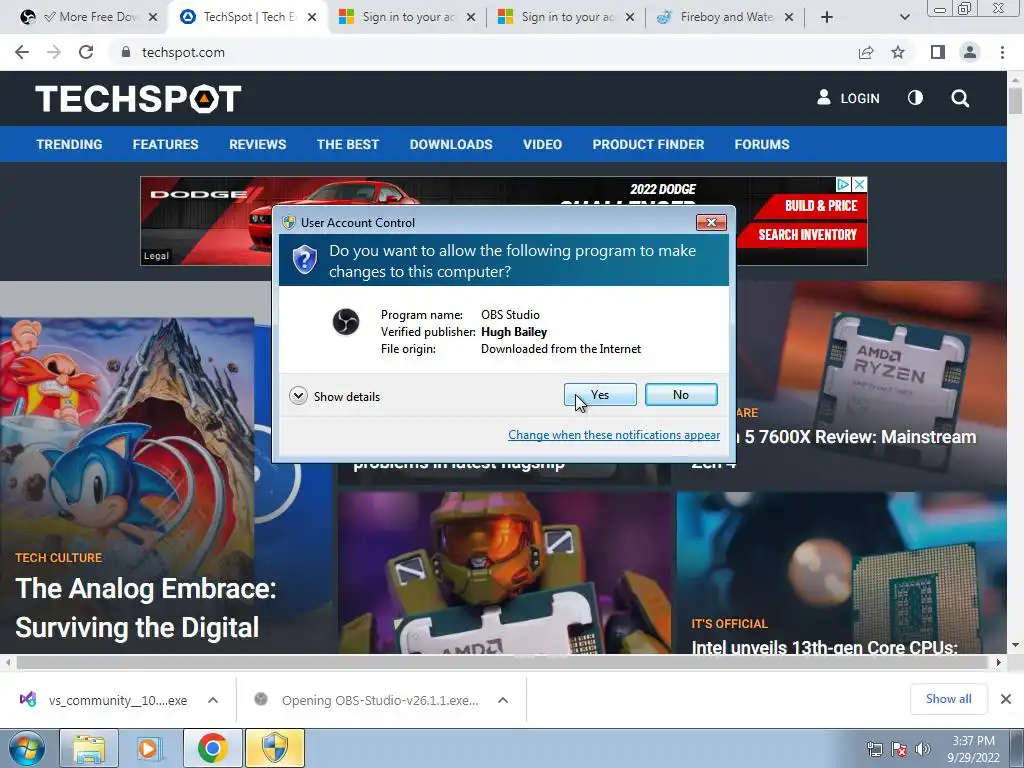Open DOWNLOADS menu

pos(451,144)
